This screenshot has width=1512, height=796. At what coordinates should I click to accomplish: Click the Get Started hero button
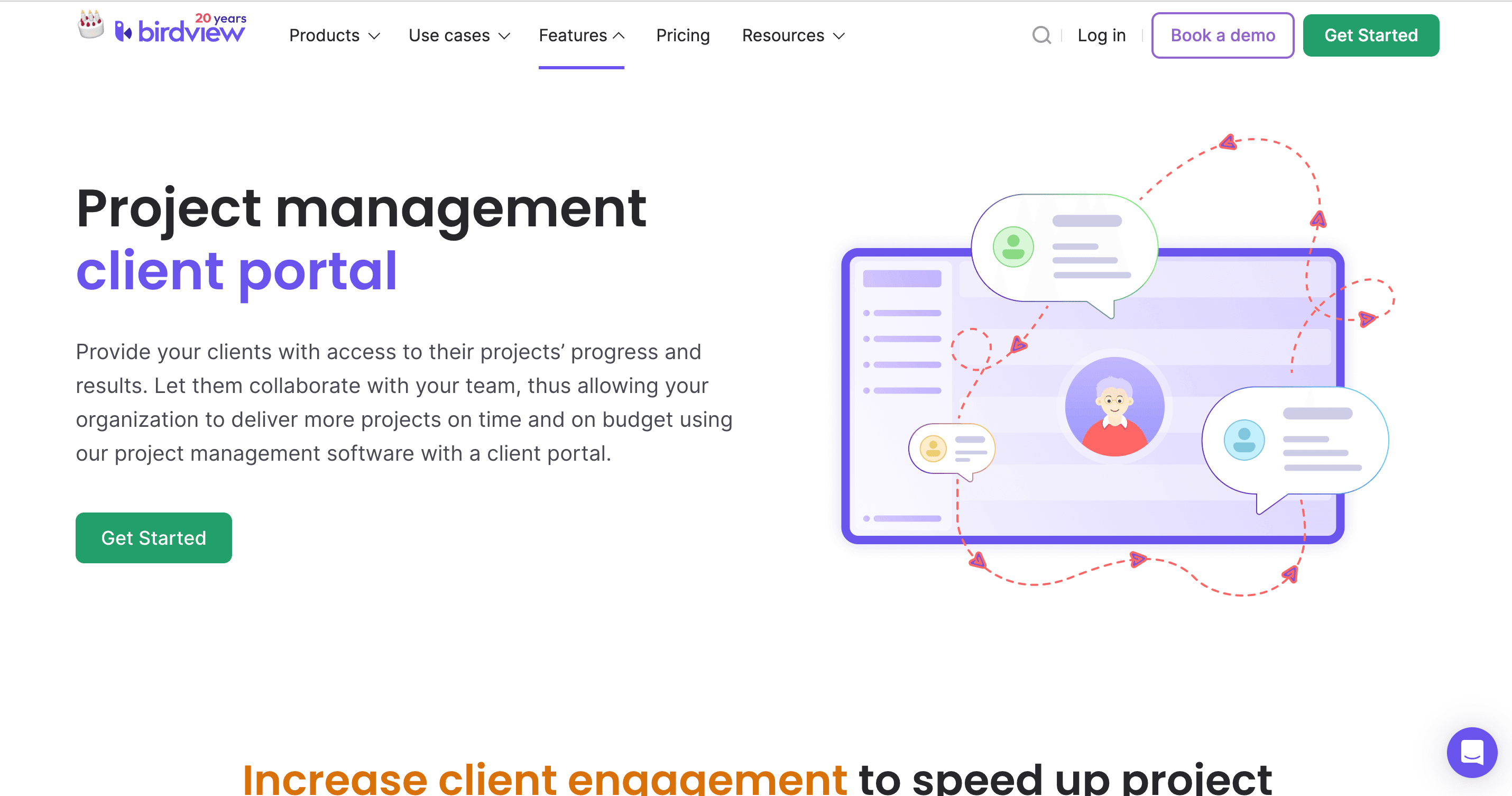pyautogui.click(x=153, y=537)
